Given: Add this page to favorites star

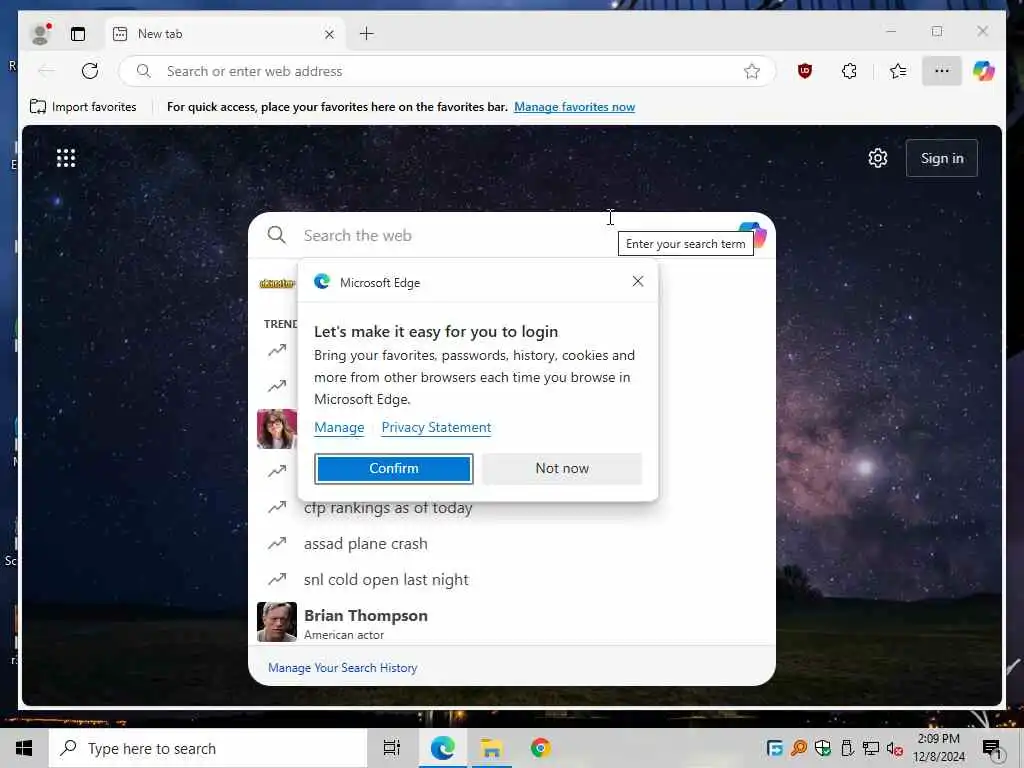Looking at the screenshot, I should click(752, 71).
